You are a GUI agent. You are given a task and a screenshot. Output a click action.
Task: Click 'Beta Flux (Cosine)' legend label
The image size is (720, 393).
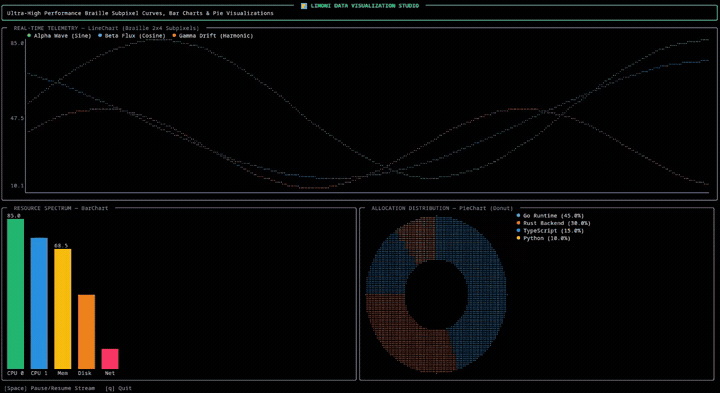[135, 35]
